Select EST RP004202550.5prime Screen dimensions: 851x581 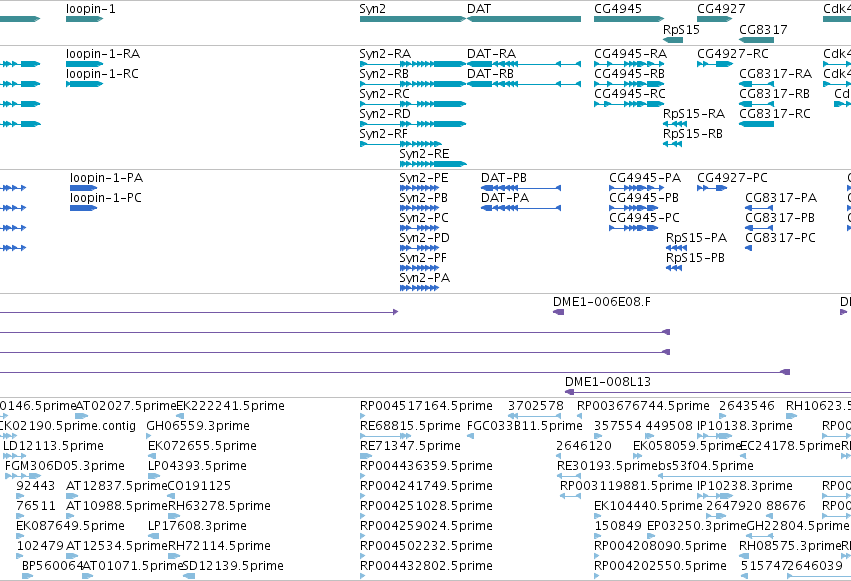click(597, 576)
